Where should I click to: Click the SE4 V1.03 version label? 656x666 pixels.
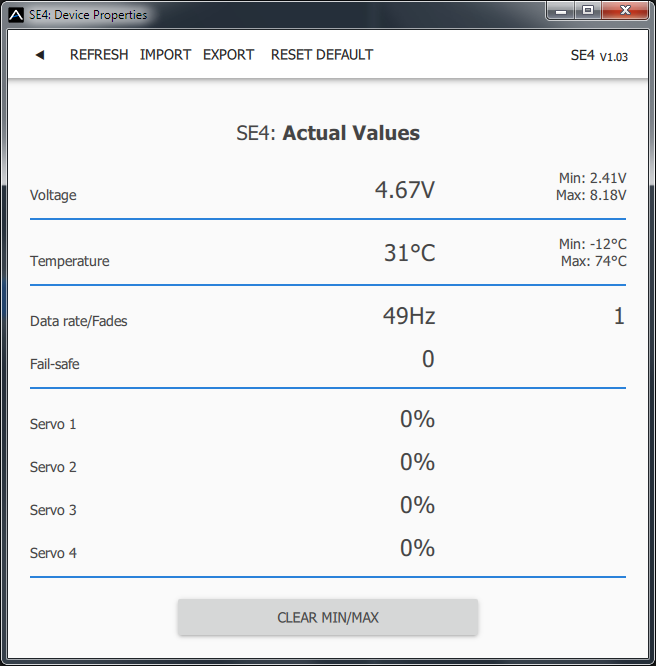tap(599, 56)
